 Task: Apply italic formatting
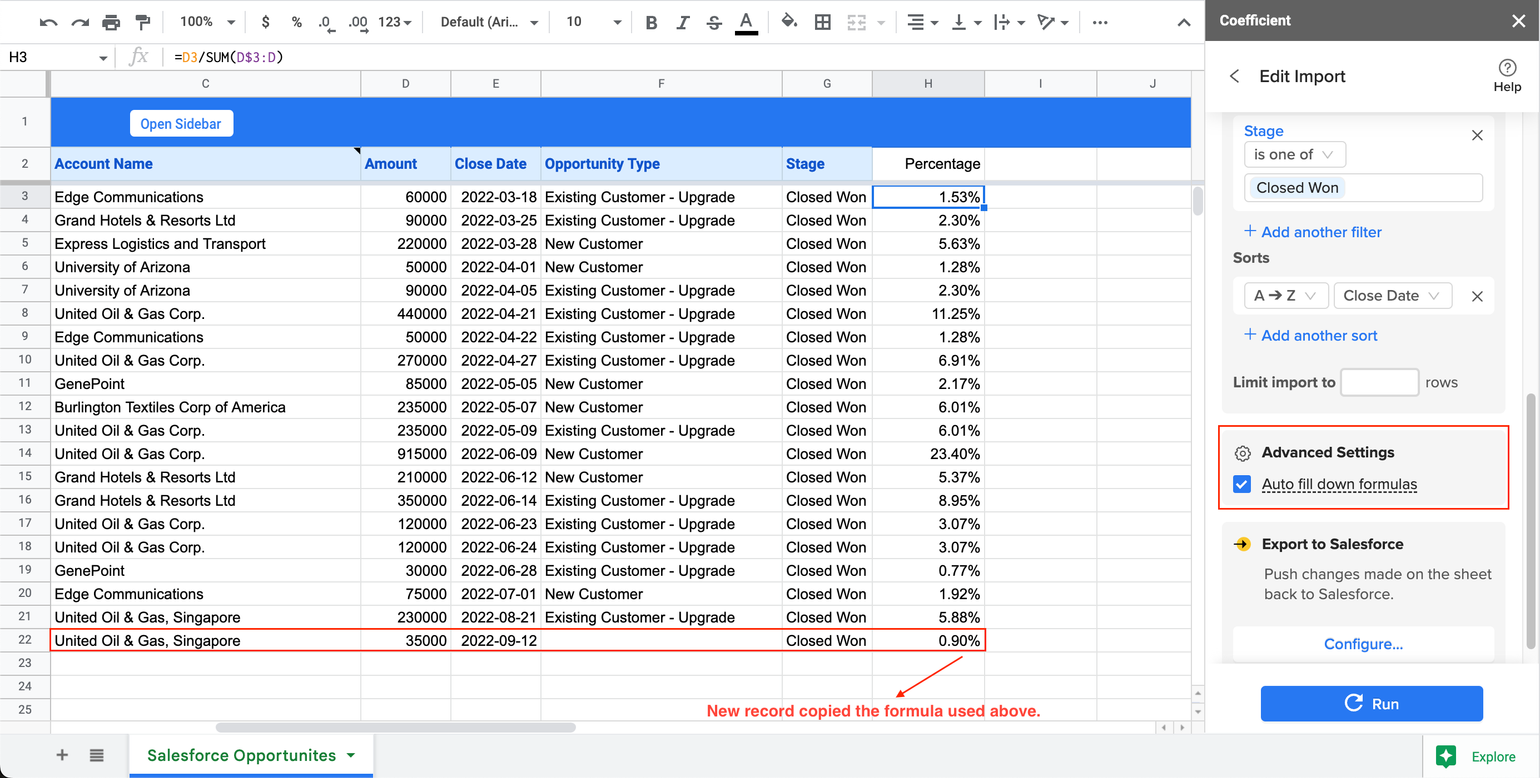[x=682, y=22]
